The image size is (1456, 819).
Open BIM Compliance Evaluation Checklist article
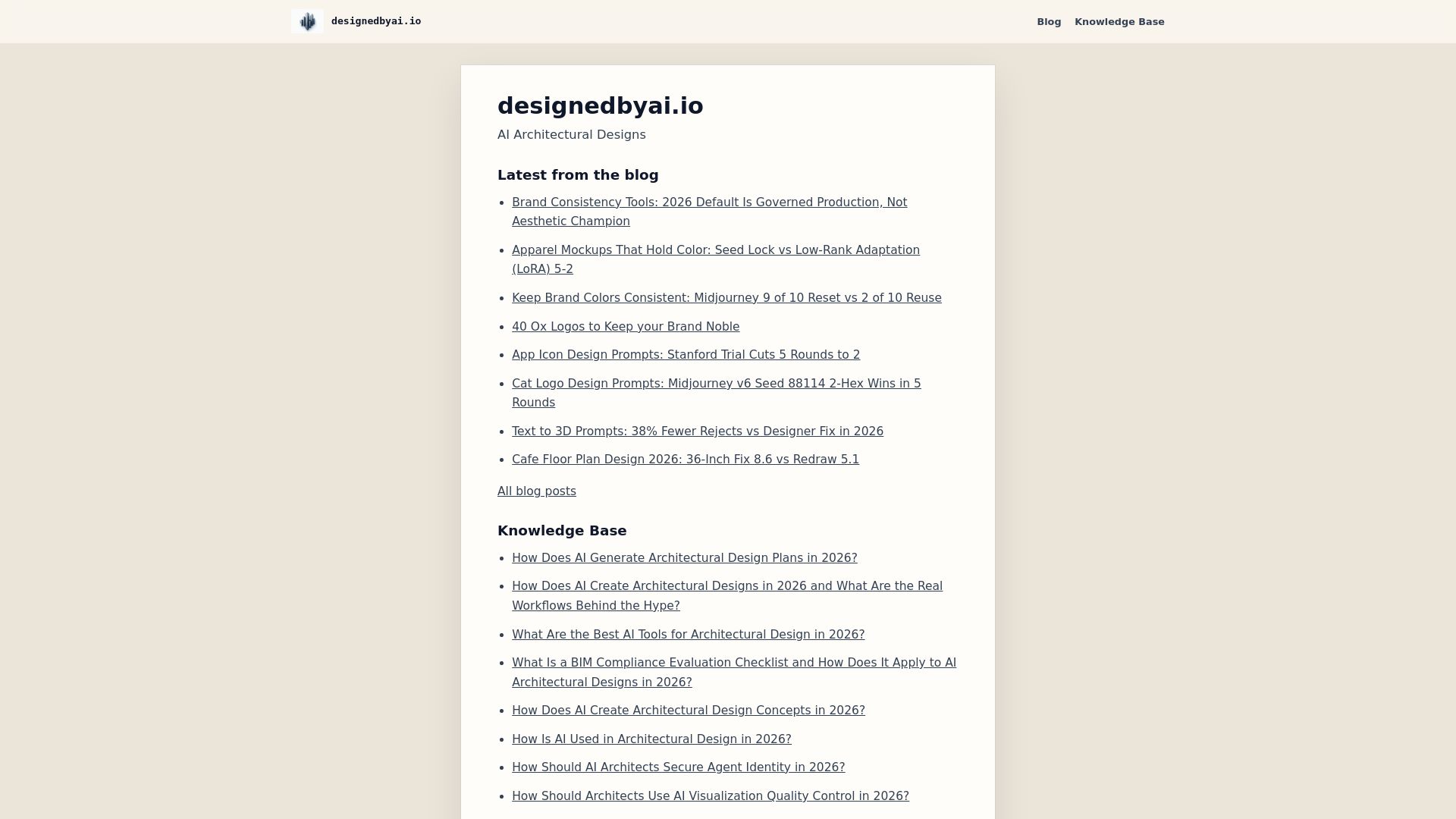[734, 673]
